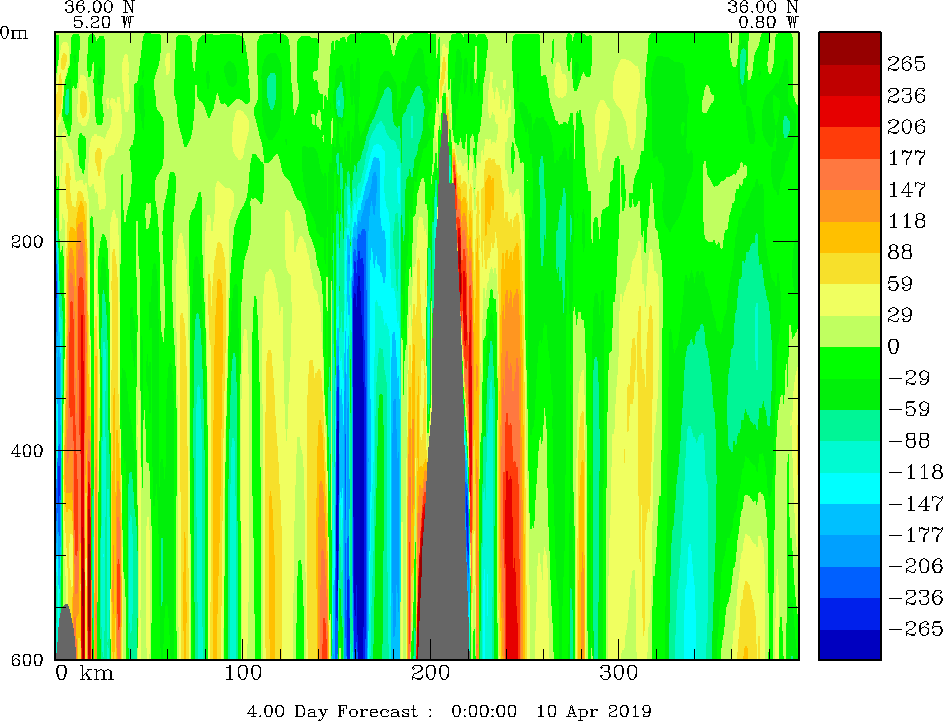
Task: Click the 0m depth label at top left
Action: pos(14,32)
